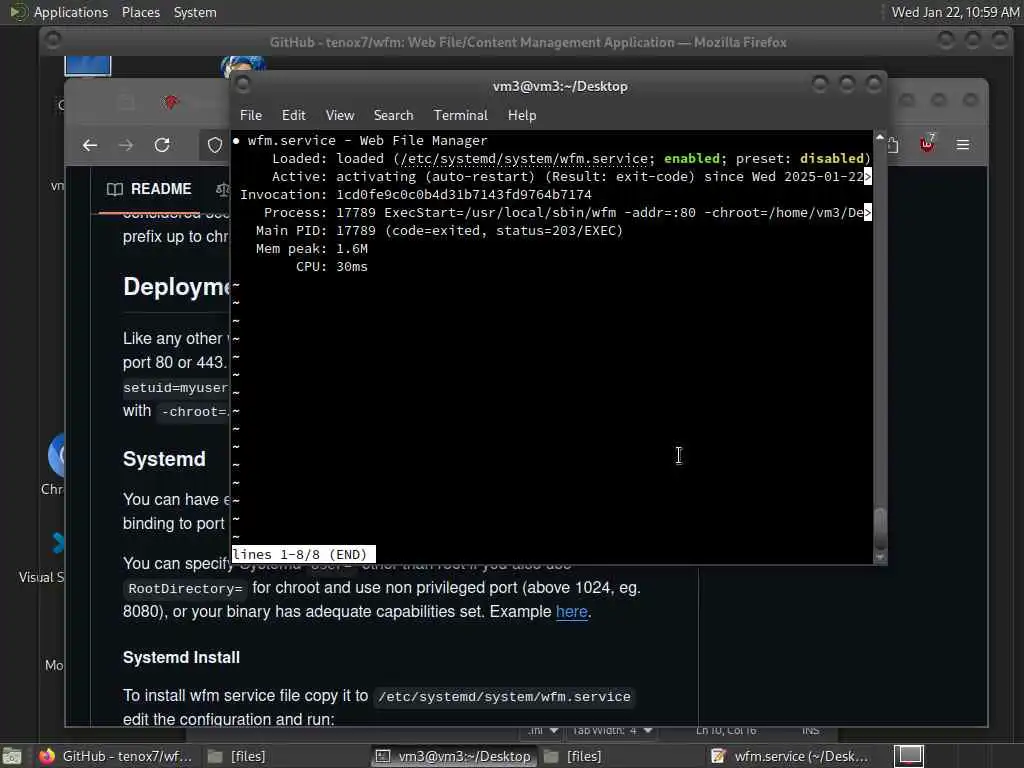Screen dimensions: 1024x768
Task: Open the System menu
Action: 195,12
